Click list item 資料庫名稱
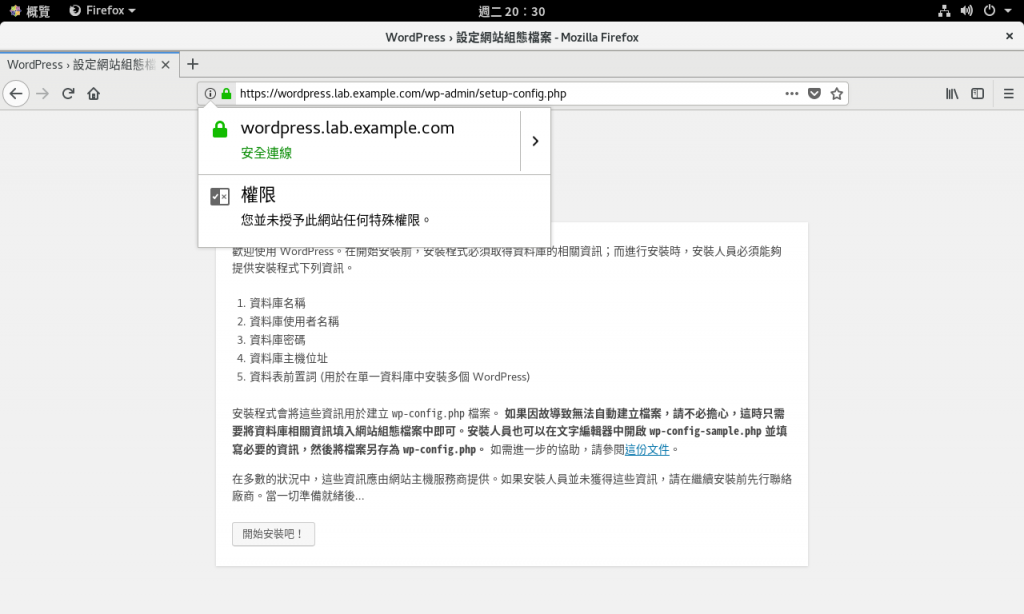This screenshot has height=614, width=1024. coord(278,303)
